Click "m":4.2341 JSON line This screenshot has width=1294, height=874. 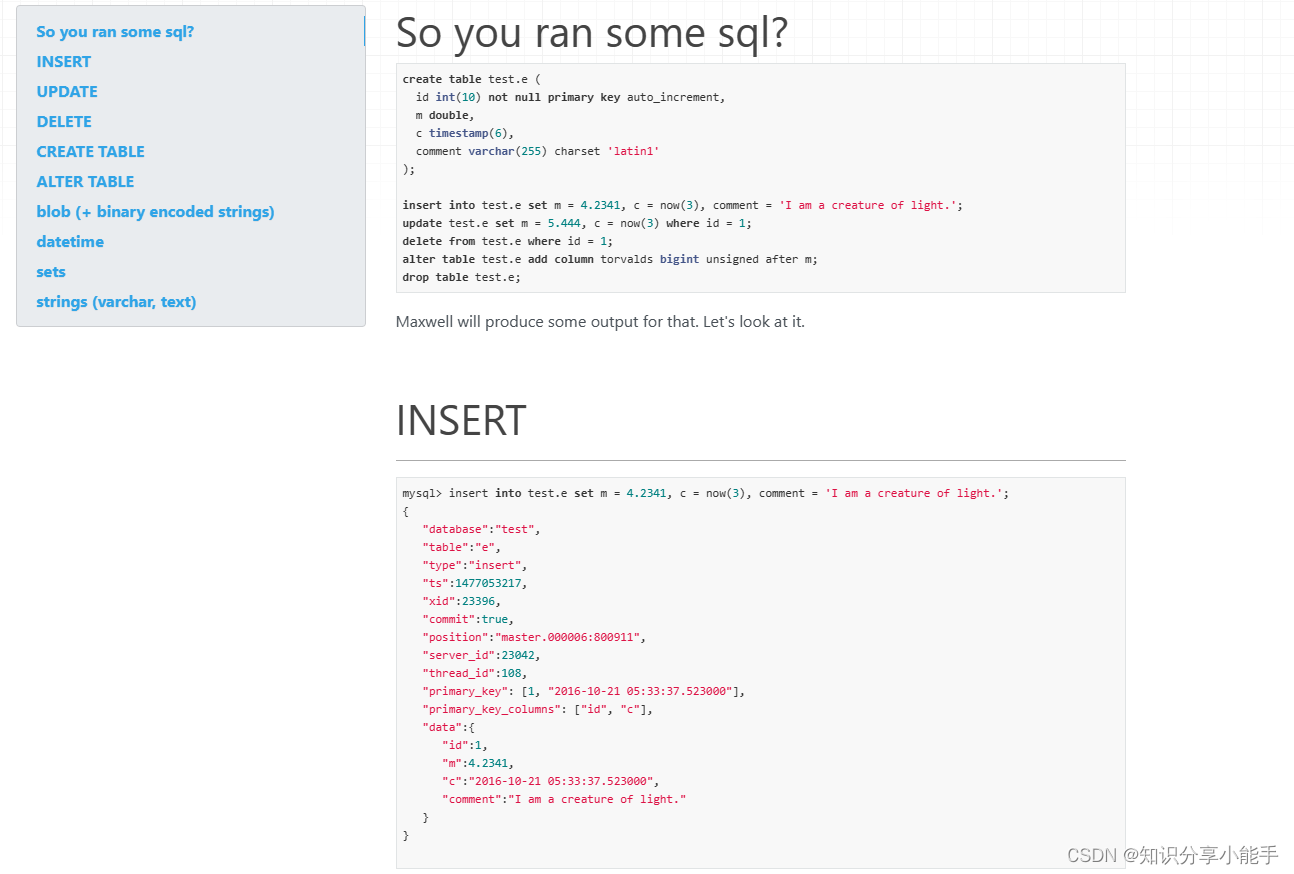tap(478, 763)
